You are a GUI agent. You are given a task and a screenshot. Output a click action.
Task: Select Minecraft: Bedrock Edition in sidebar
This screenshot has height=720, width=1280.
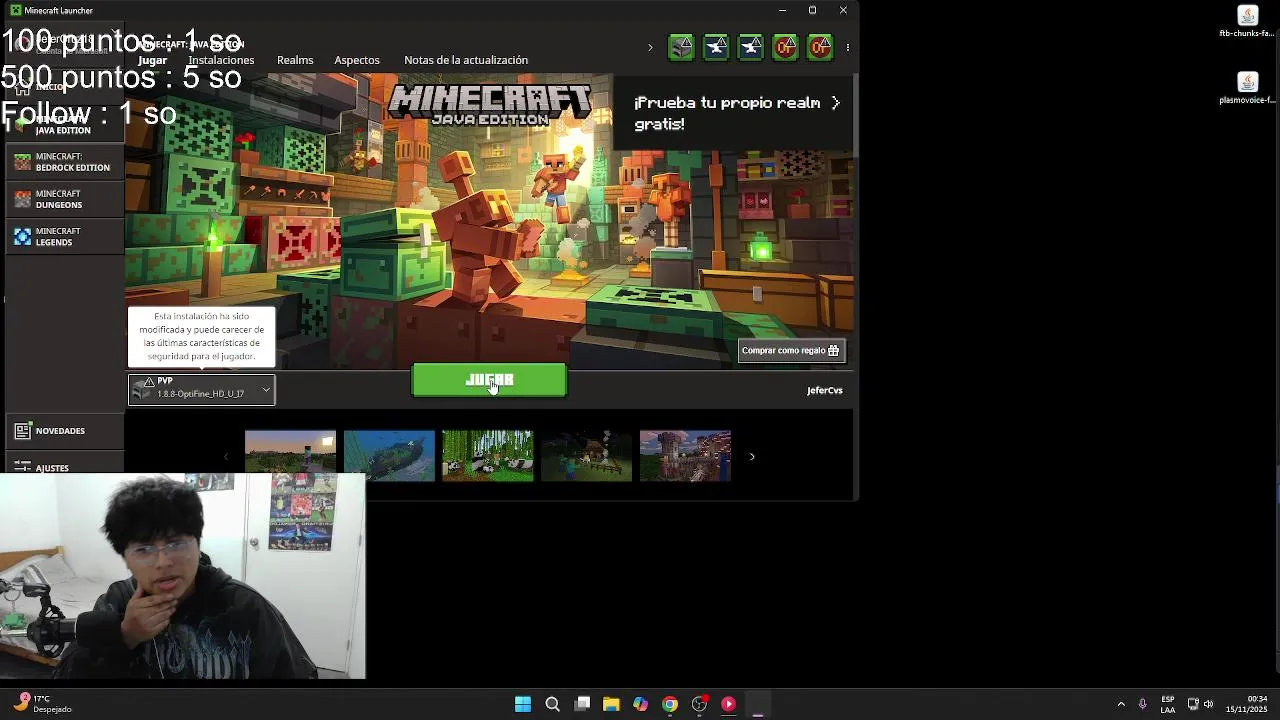(65, 162)
